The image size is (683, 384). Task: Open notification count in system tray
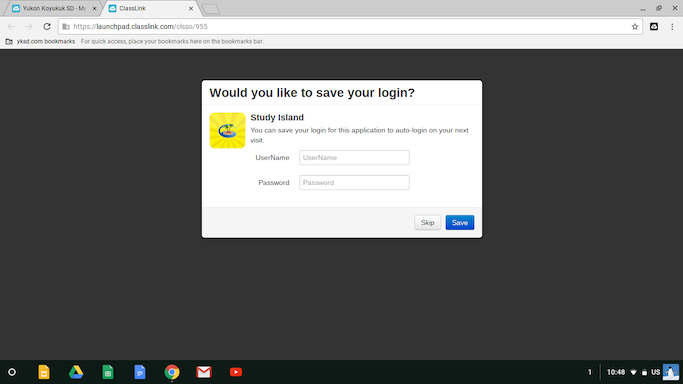click(x=590, y=372)
